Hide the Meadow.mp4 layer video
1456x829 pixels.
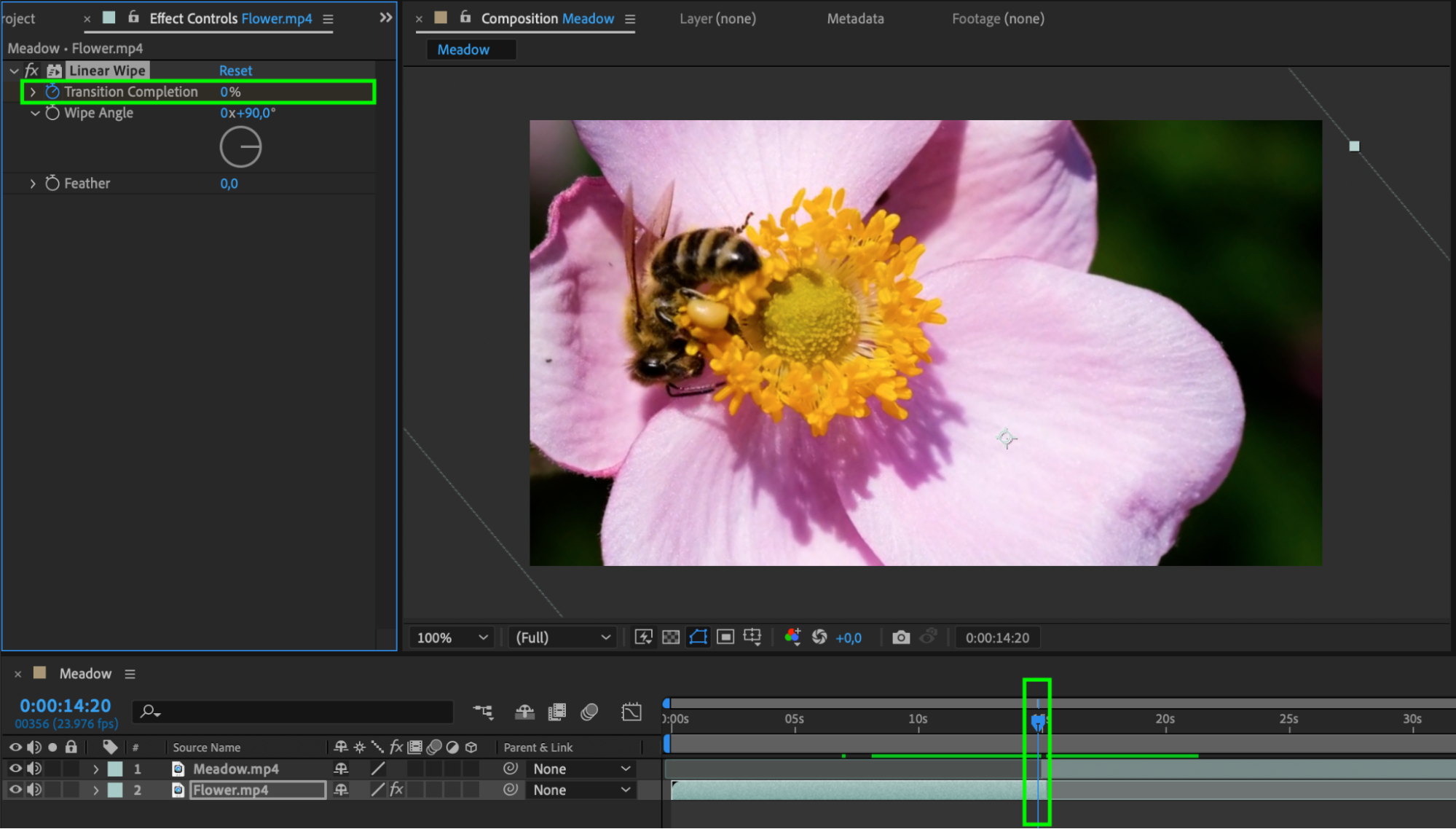coord(15,769)
